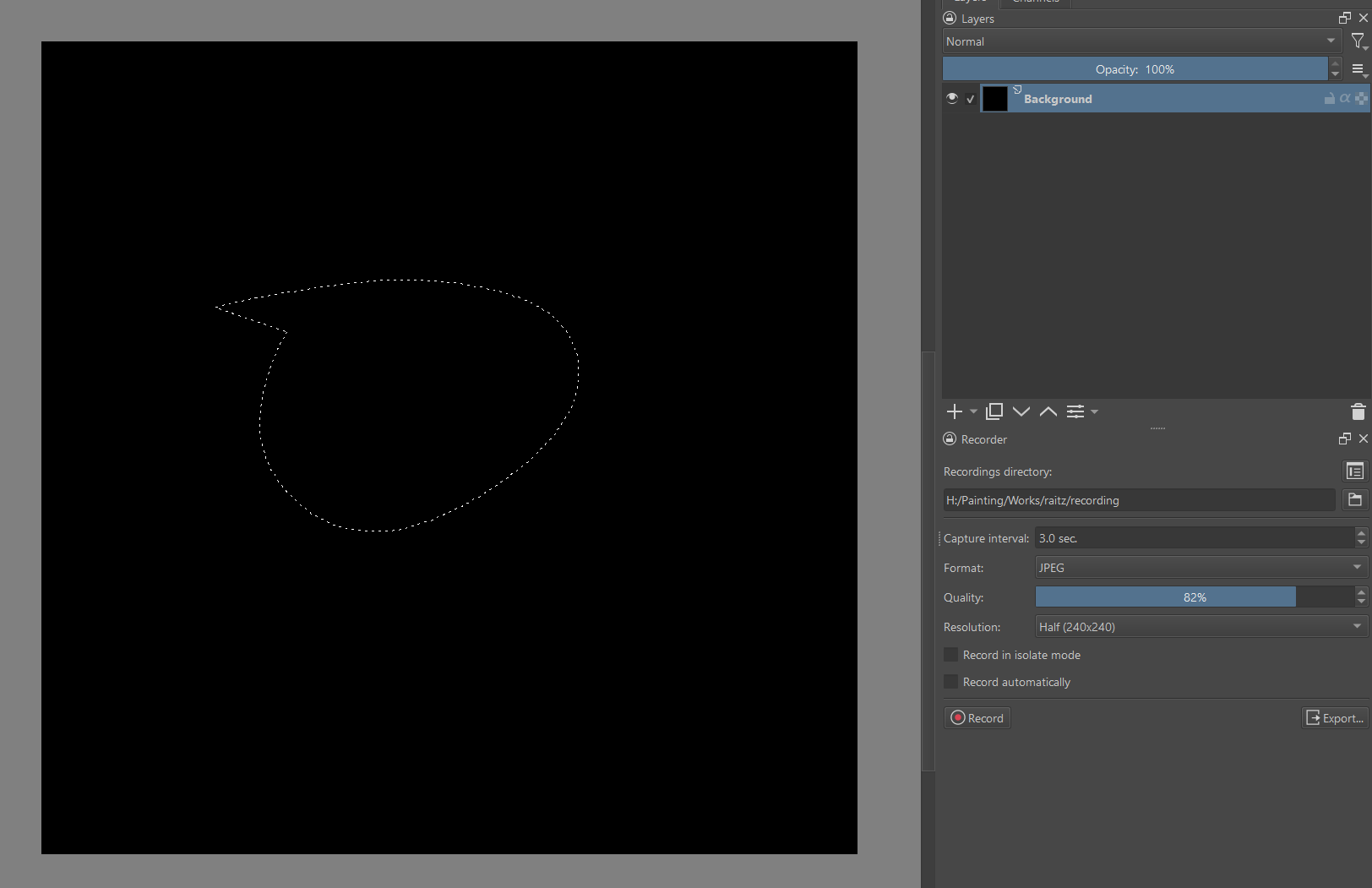Start recording with the Record button
Image resolution: width=1372 pixels, height=888 pixels.
point(977,718)
